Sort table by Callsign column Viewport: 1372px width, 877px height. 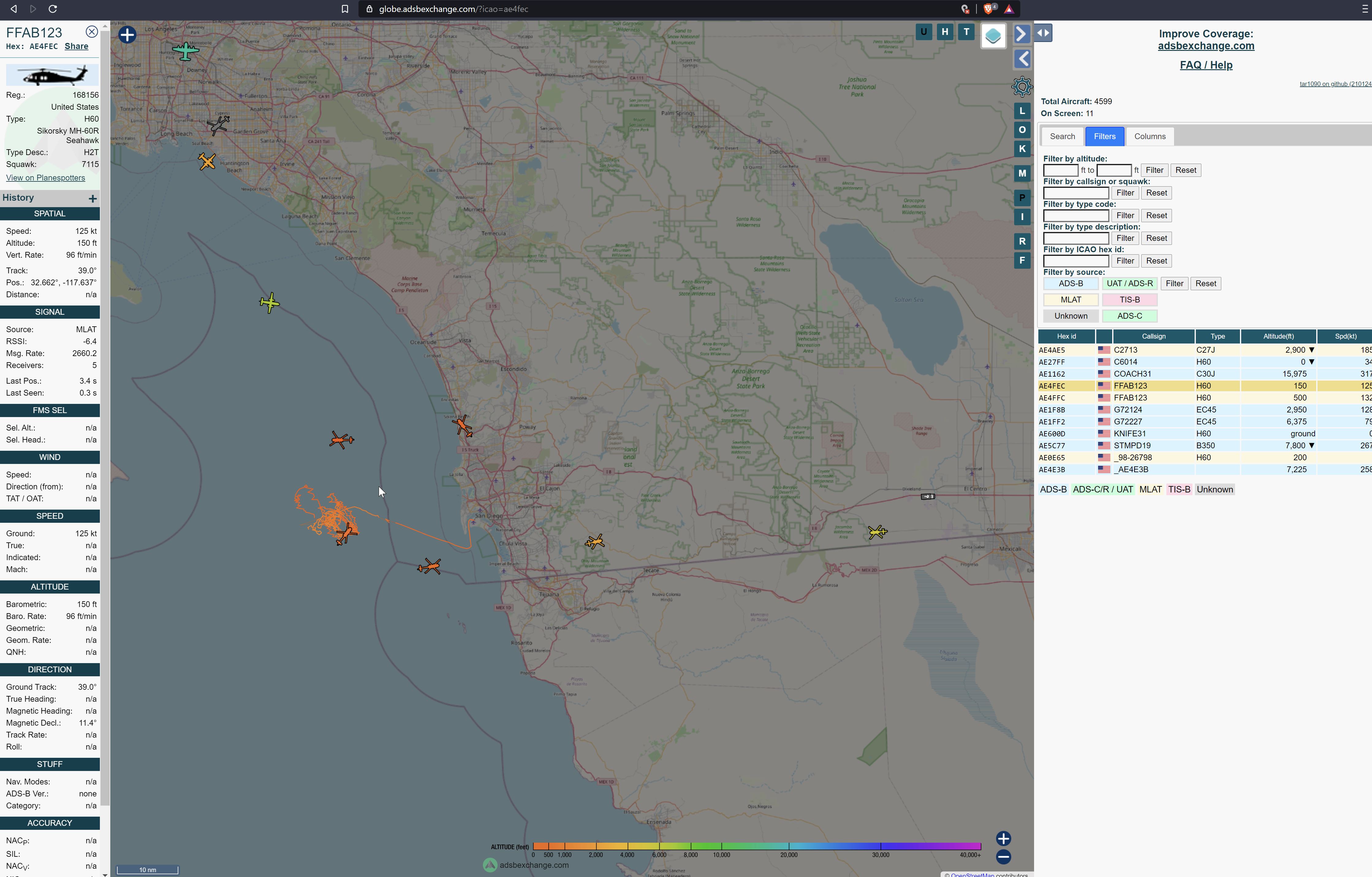coord(1153,336)
